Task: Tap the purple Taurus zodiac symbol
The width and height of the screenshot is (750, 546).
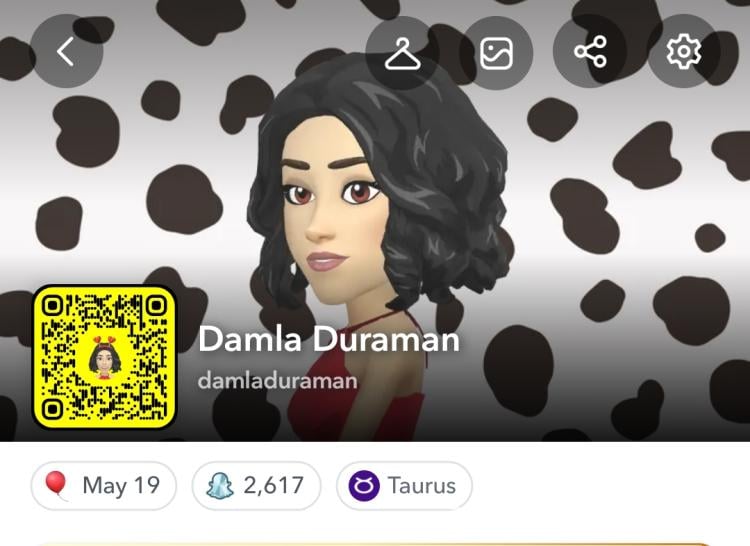Action: pos(364,486)
